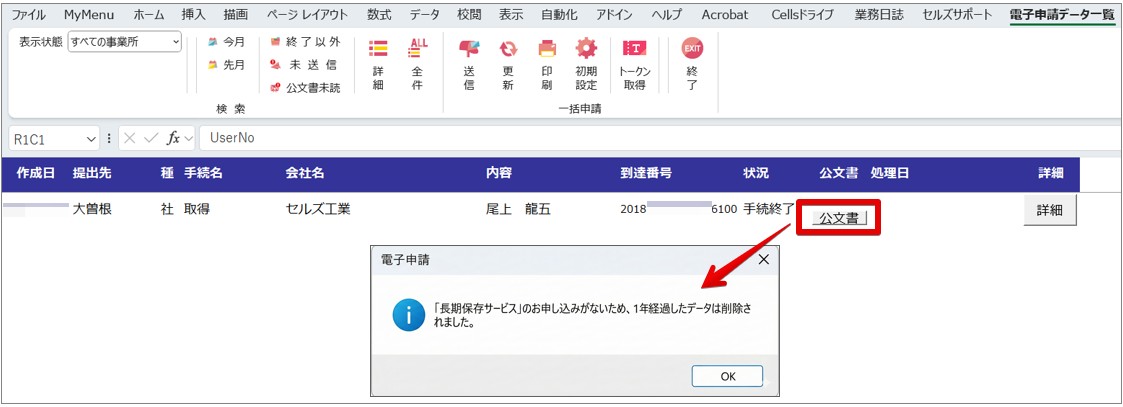The height and width of the screenshot is (407, 1123).
Task: Open the 表示状態 すべての事業所 dropdown
Action: (x=125, y=42)
